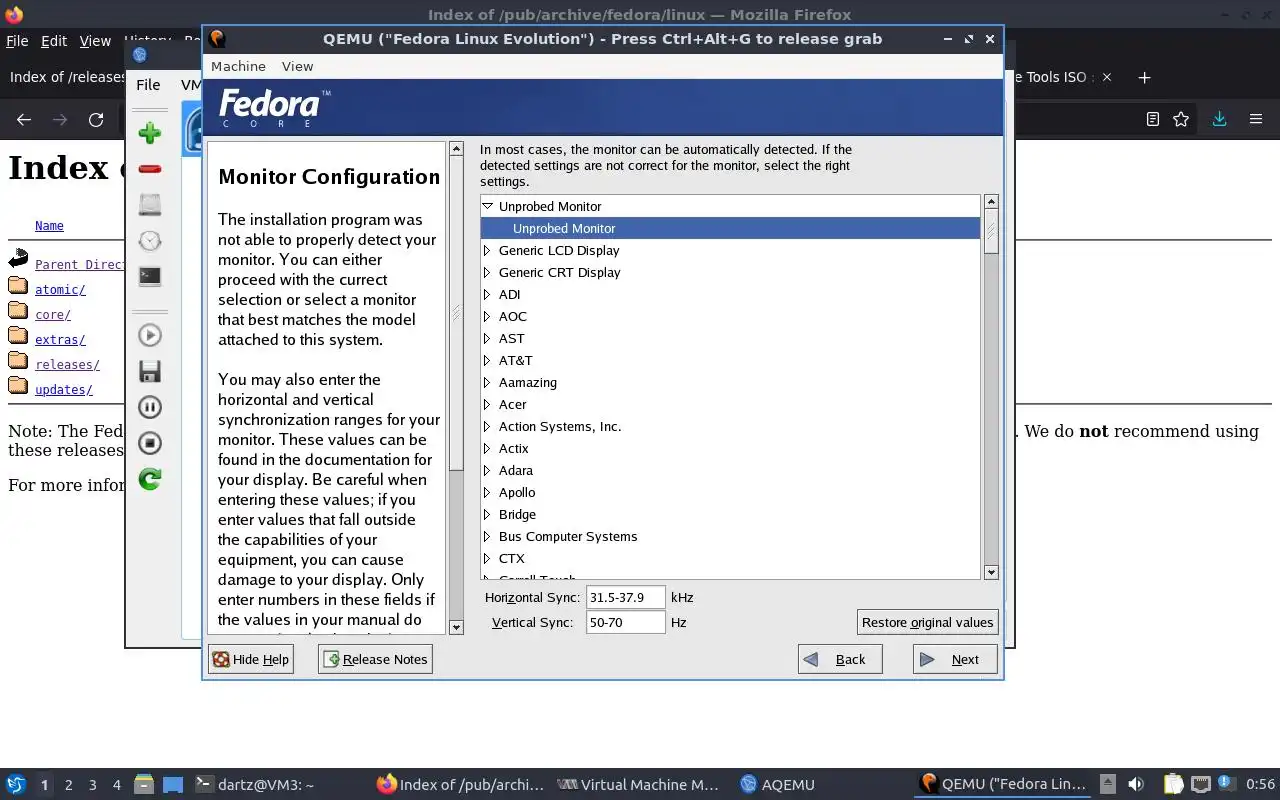Click the volume speaker tray icon
This screenshot has height=800, width=1280.
pyautogui.click(x=1136, y=784)
